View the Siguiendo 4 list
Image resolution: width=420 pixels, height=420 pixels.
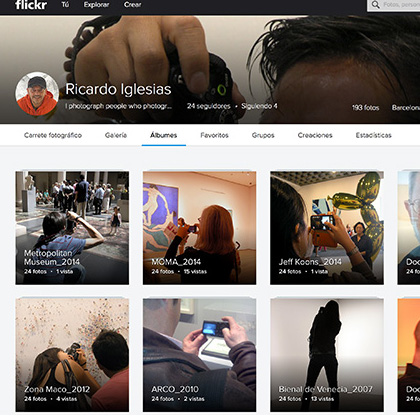pyautogui.click(x=259, y=106)
